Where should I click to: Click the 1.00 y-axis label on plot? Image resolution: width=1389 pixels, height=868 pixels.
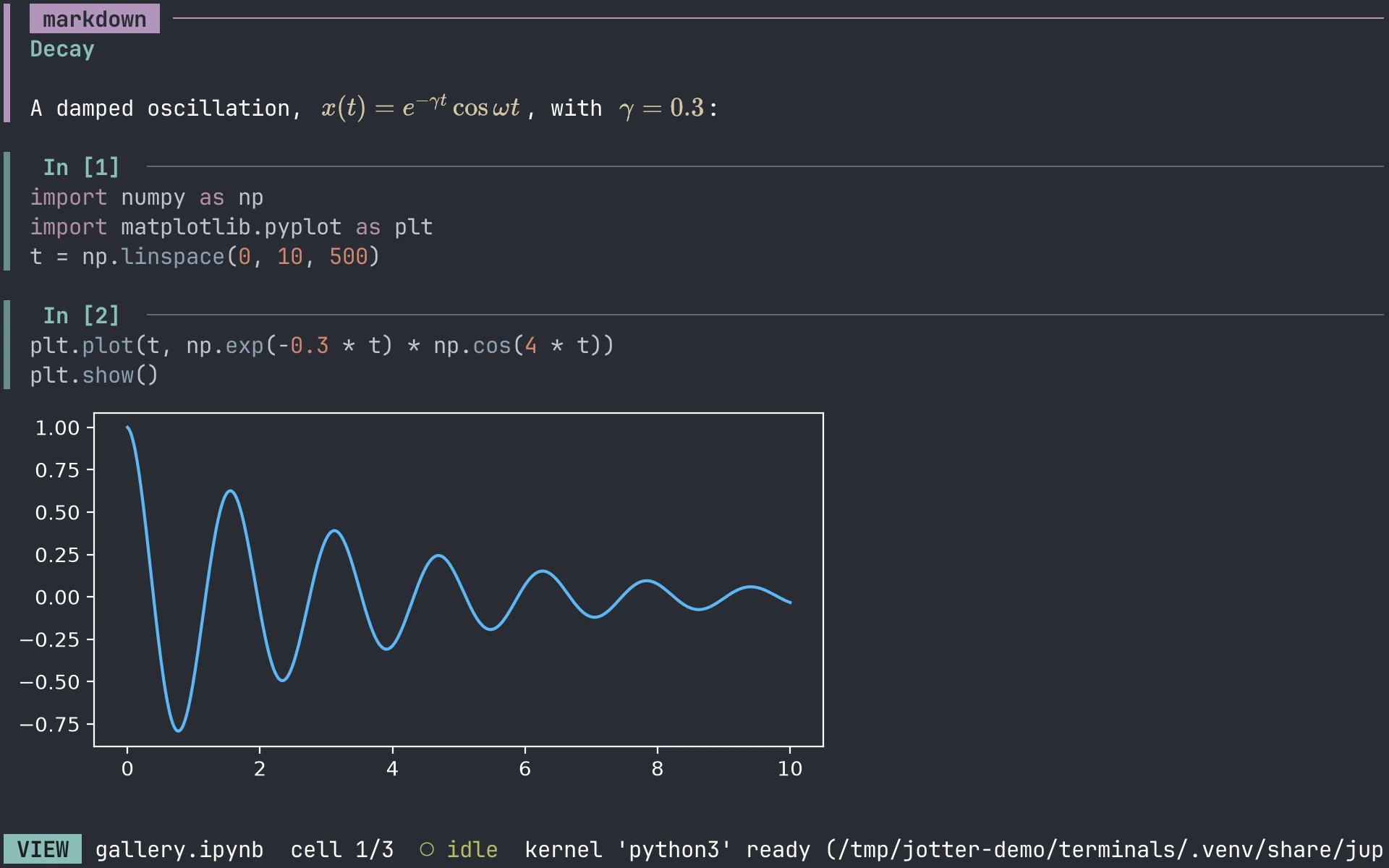[57, 428]
